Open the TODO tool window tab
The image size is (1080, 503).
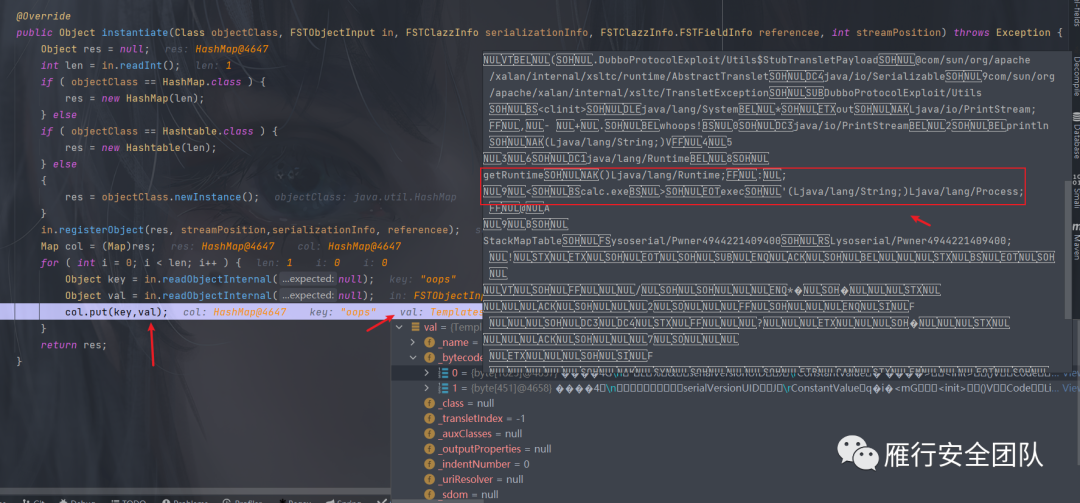click(x=129, y=501)
